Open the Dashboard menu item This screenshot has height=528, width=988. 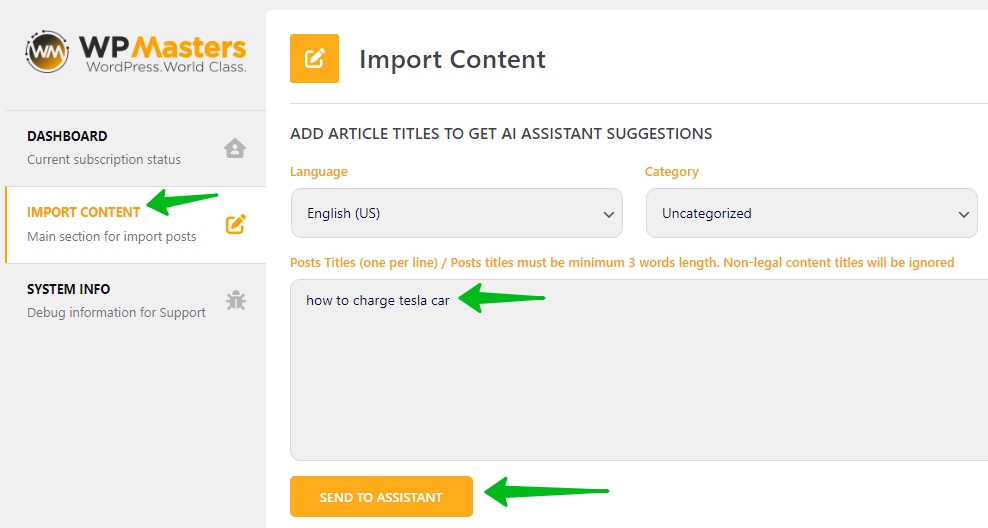click(x=135, y=149)
